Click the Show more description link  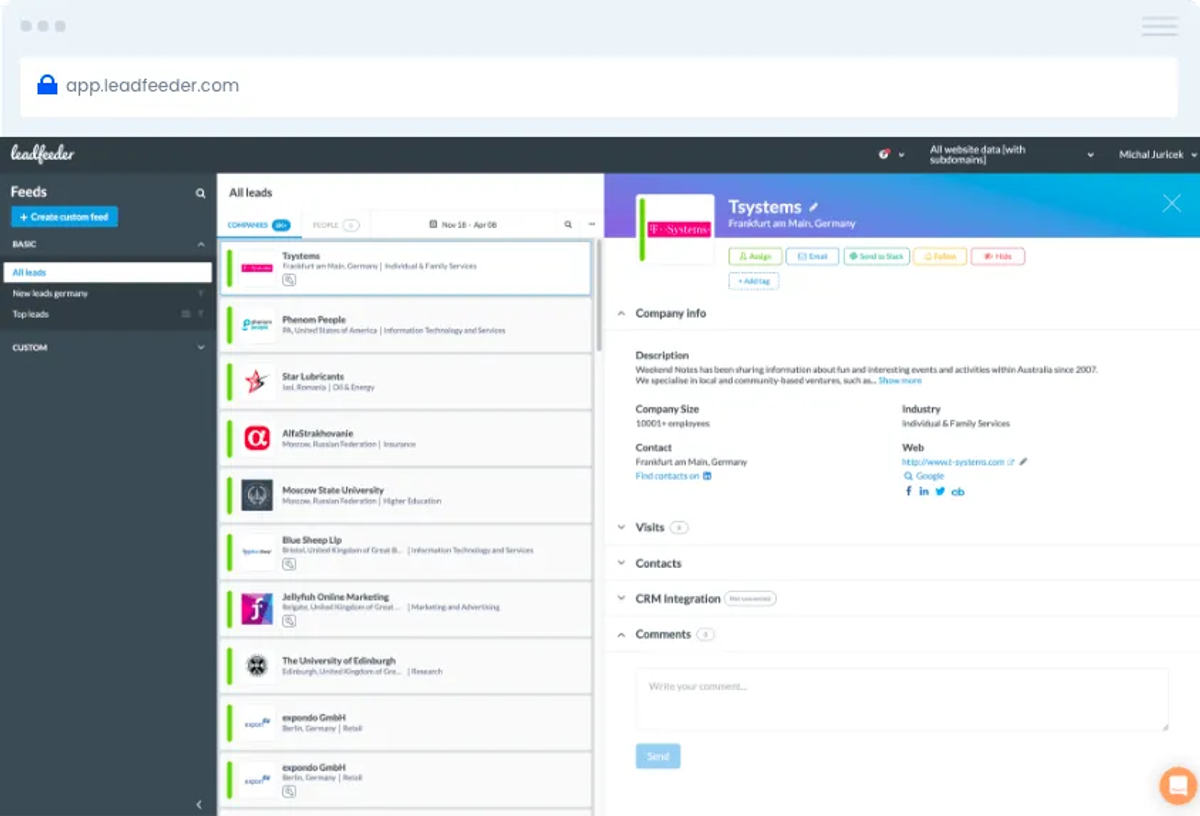click(x=900, y=380)
